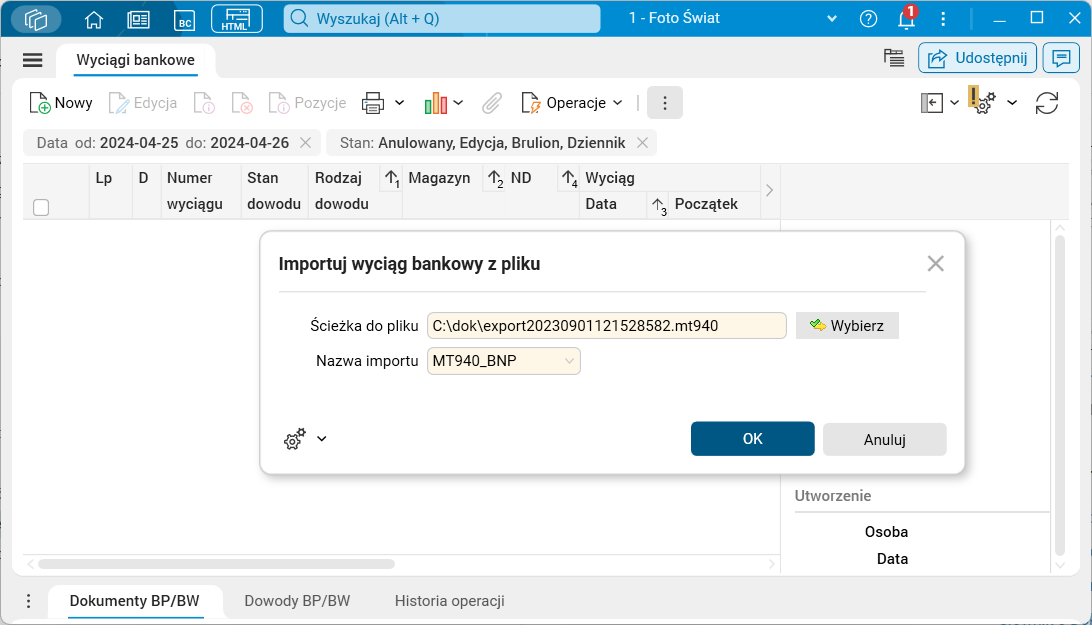This screenshot has width=1092, height=625.
Task: Click the horizontal scrollbar of the list
Action: (217, 564)
